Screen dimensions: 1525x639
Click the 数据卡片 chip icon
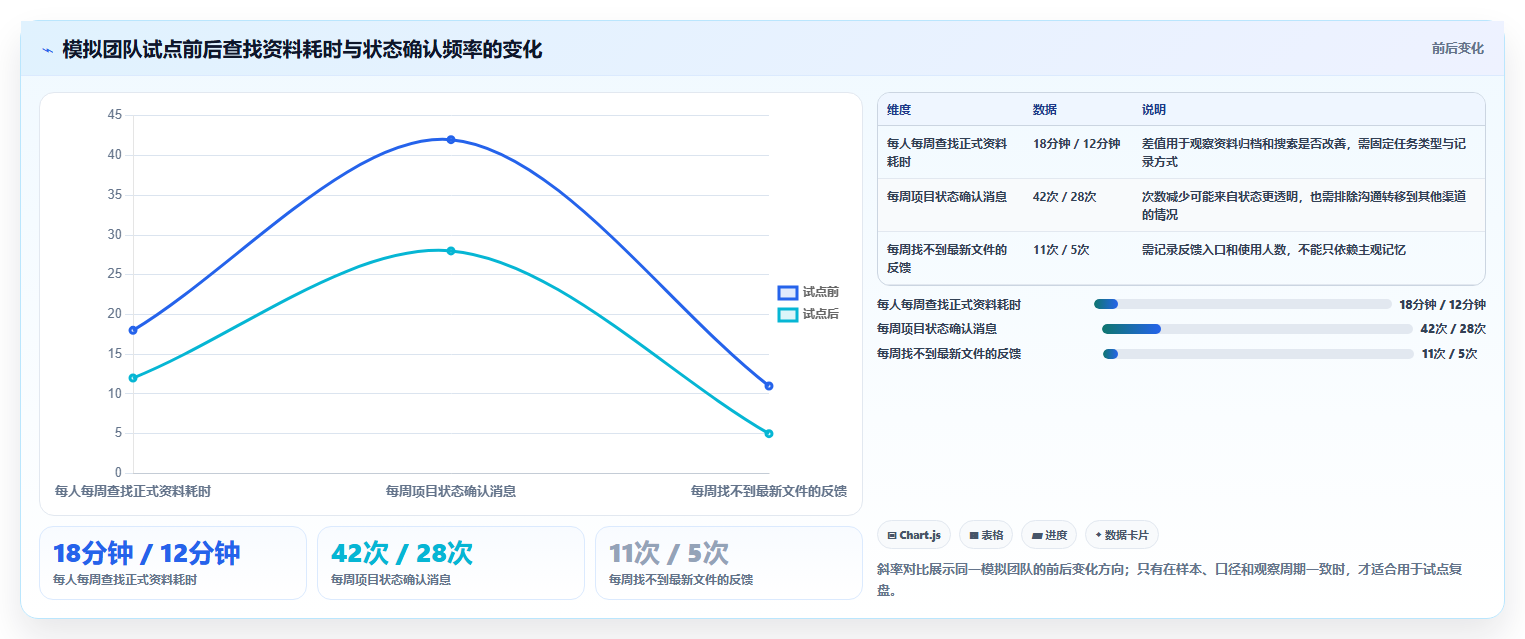pyautogui.click(x=1099, y=536)
